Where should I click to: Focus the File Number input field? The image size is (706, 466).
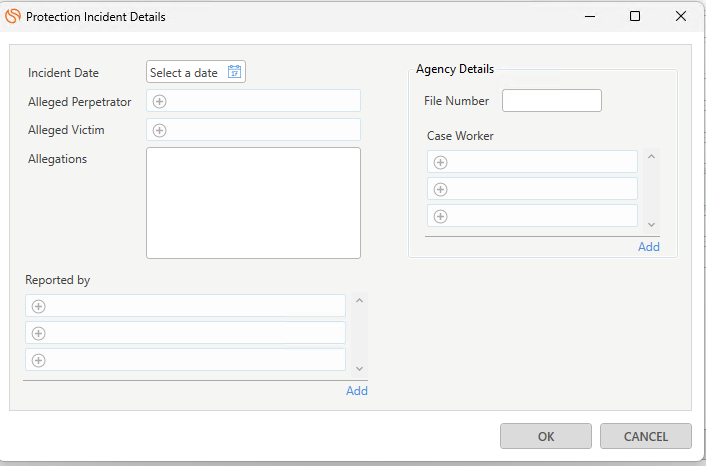click(552, 100)
